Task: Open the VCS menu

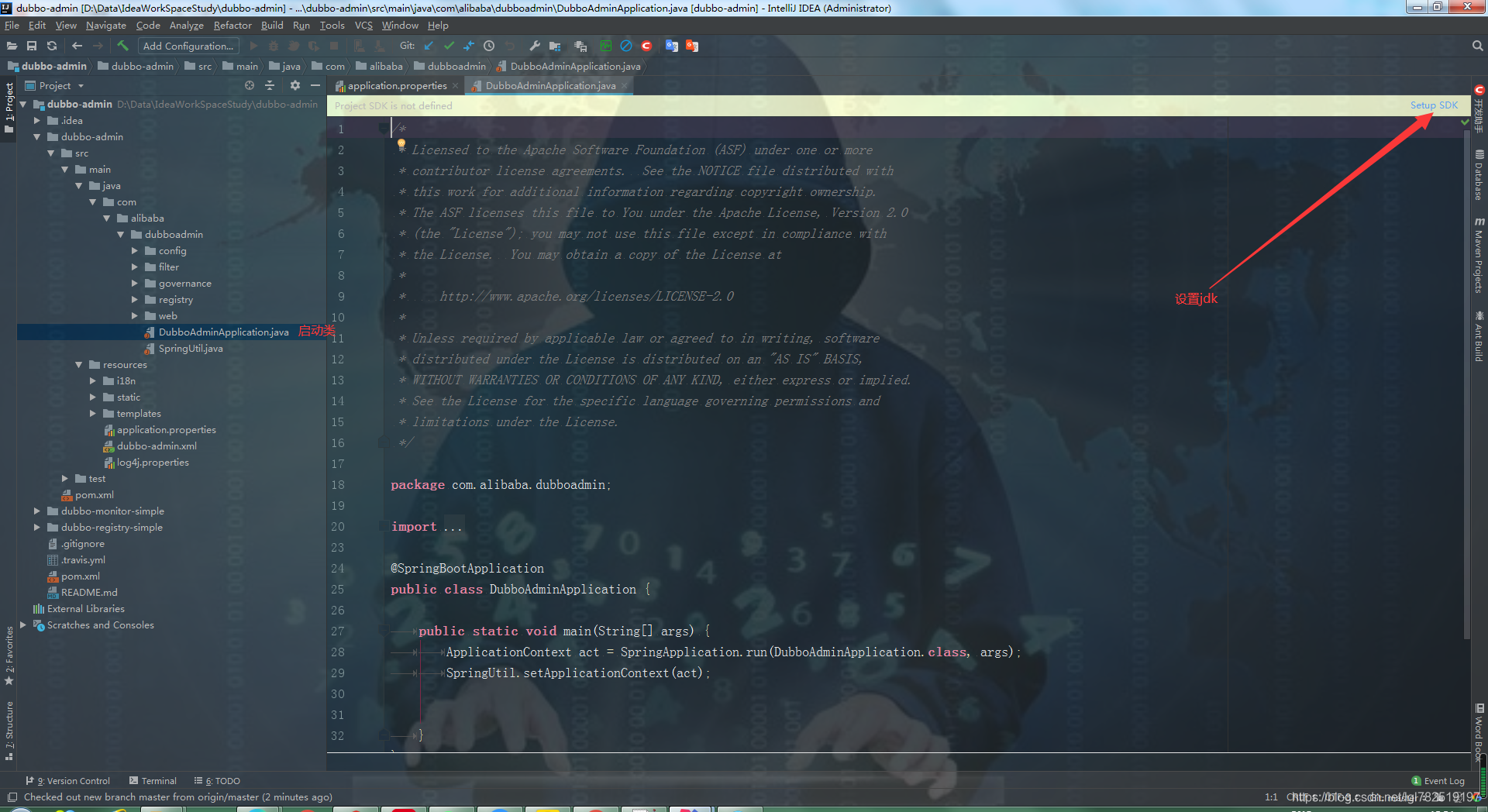Action: [363, 25]
